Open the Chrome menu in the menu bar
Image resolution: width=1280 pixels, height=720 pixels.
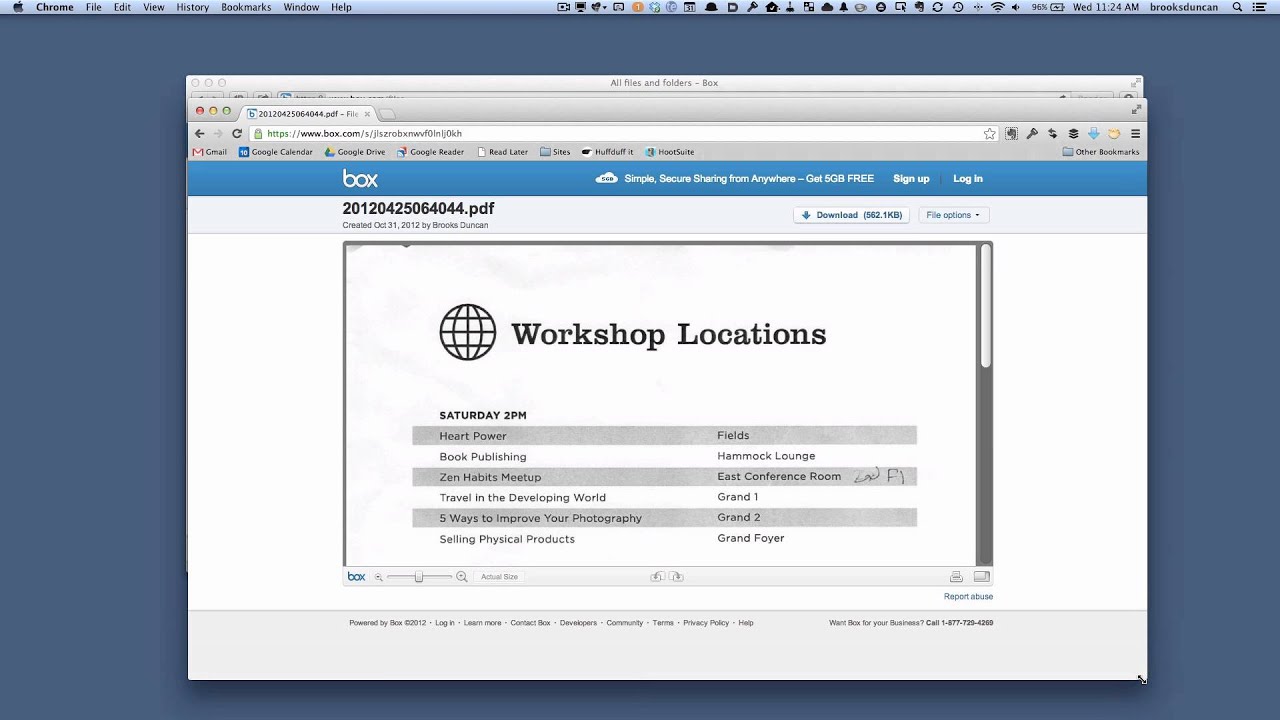[x=55, y=7]
